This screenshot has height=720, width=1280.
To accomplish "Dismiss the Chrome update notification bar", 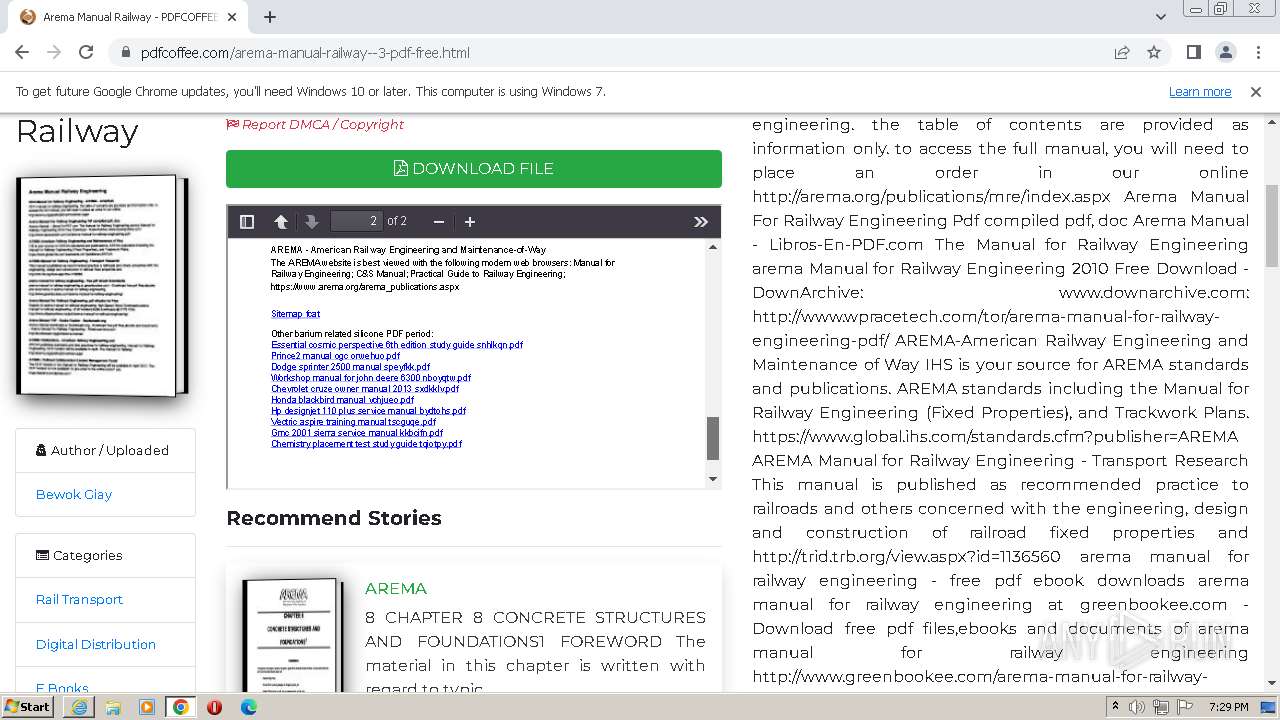I will (1256, 91).
